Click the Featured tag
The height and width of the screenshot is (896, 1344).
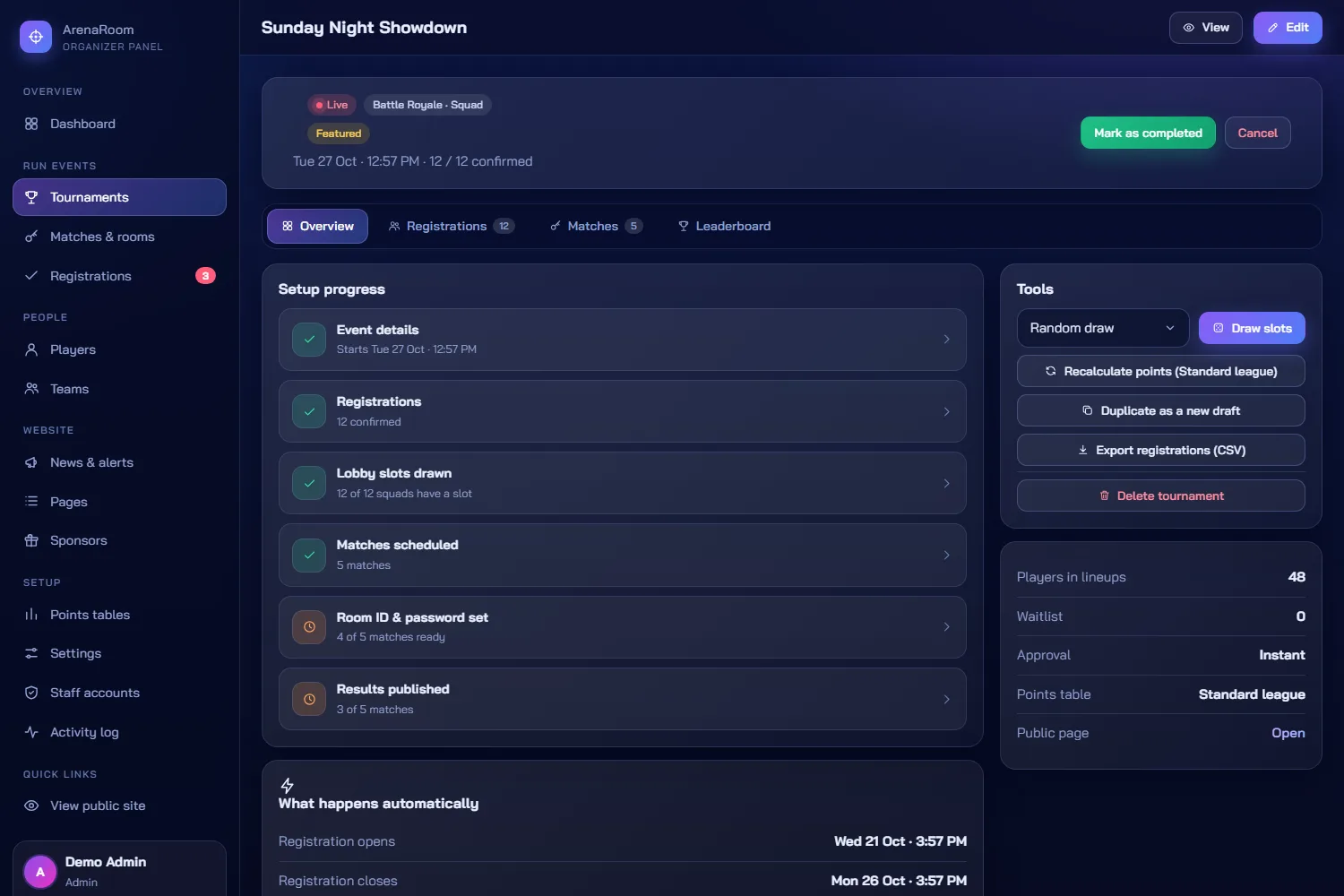(338, 134)
